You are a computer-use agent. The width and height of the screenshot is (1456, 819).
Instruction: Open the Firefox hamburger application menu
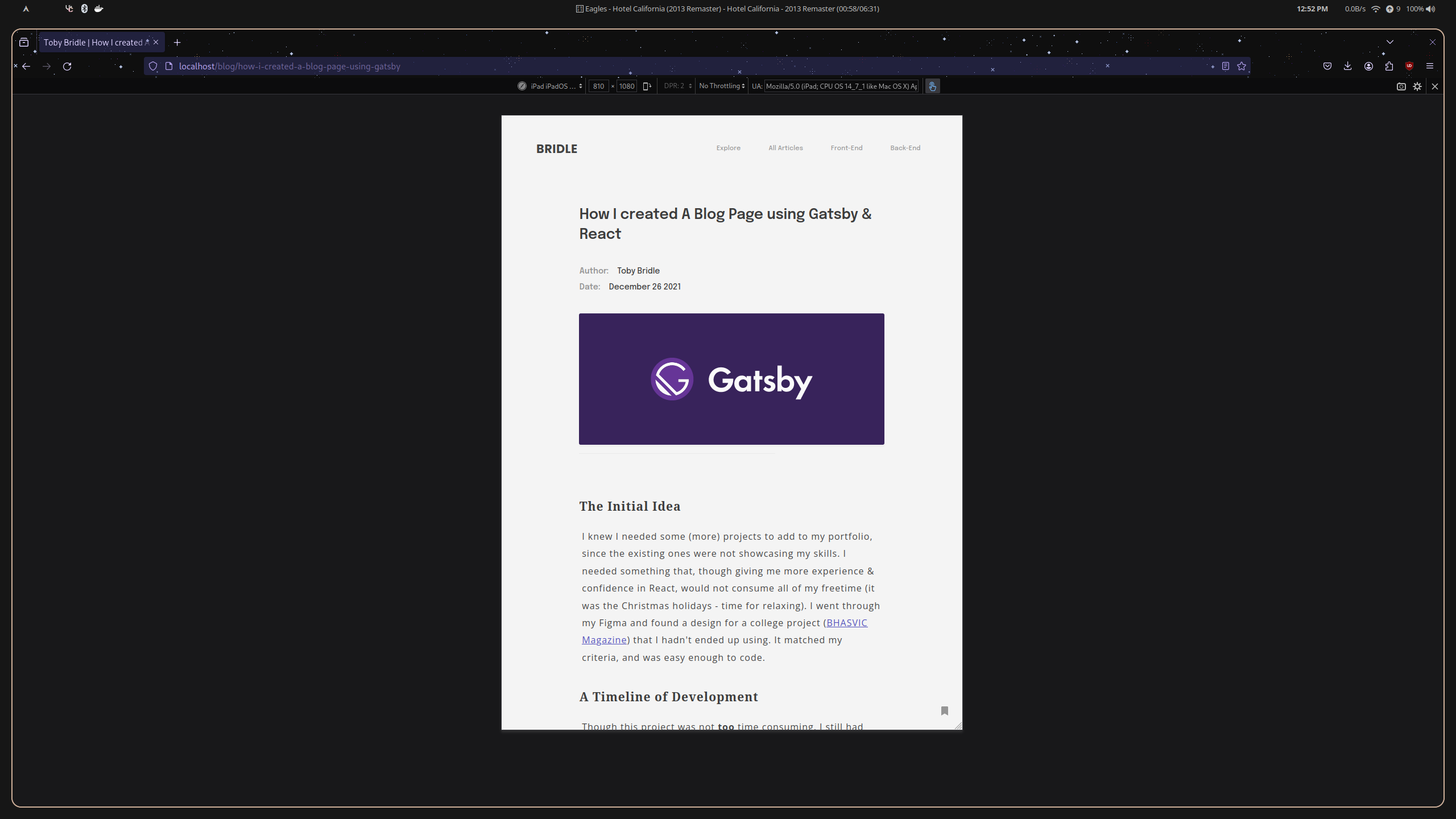tap(1430, 67)
